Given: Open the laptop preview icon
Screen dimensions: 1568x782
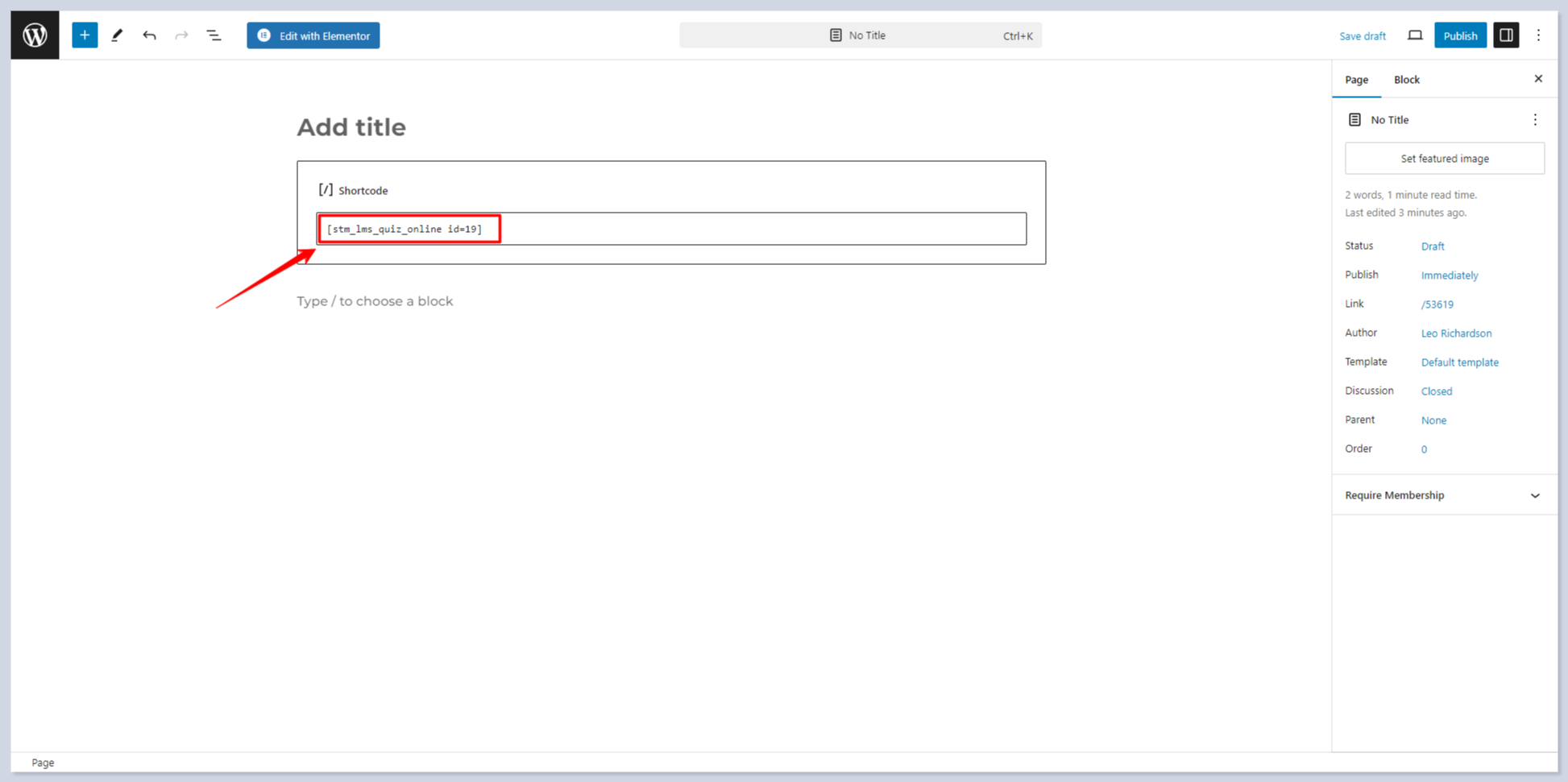Looking at the screenshot, I should click(x=1415, y=35).
